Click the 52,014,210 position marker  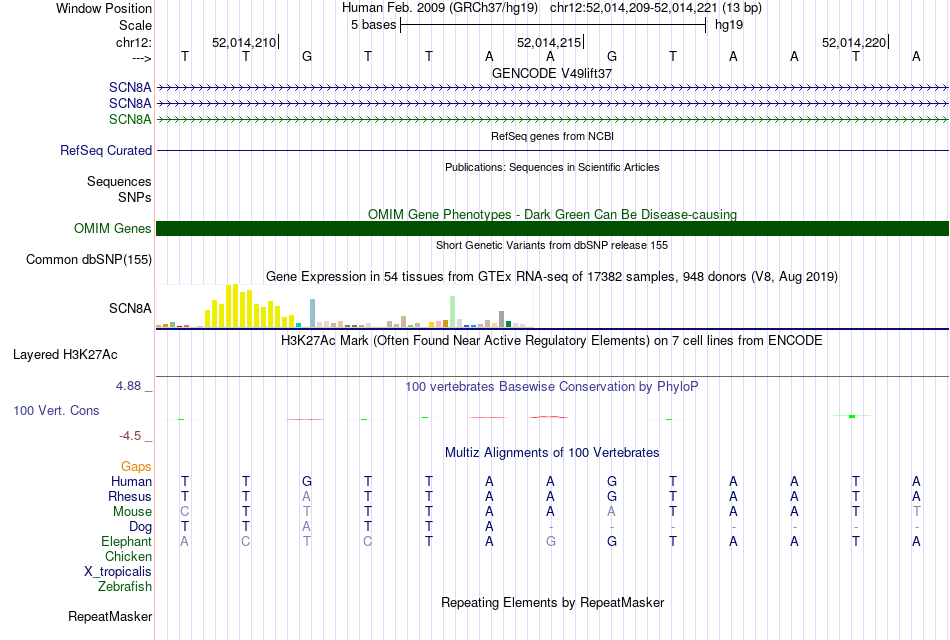pyautogui.click(x=245, y=42)
